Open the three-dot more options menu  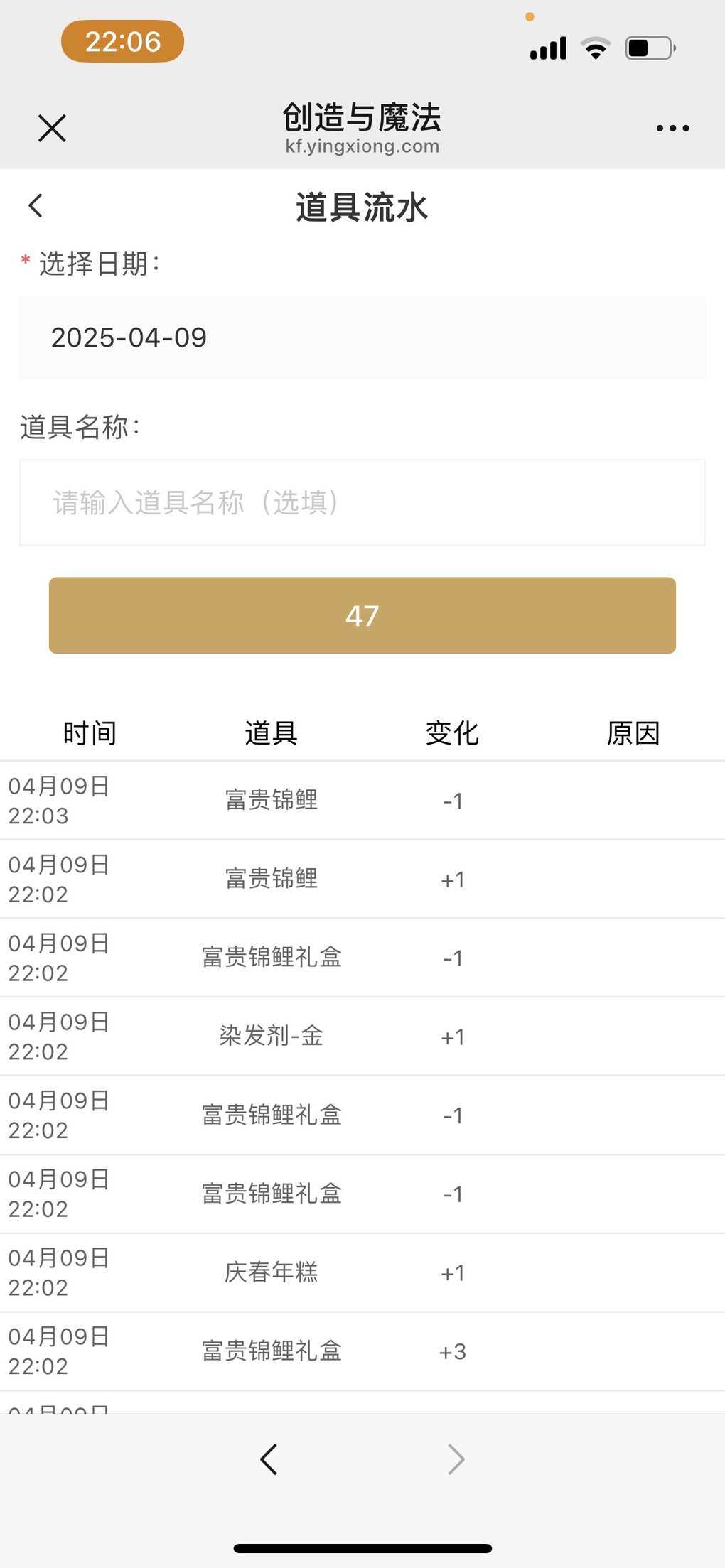coord(672,129)
